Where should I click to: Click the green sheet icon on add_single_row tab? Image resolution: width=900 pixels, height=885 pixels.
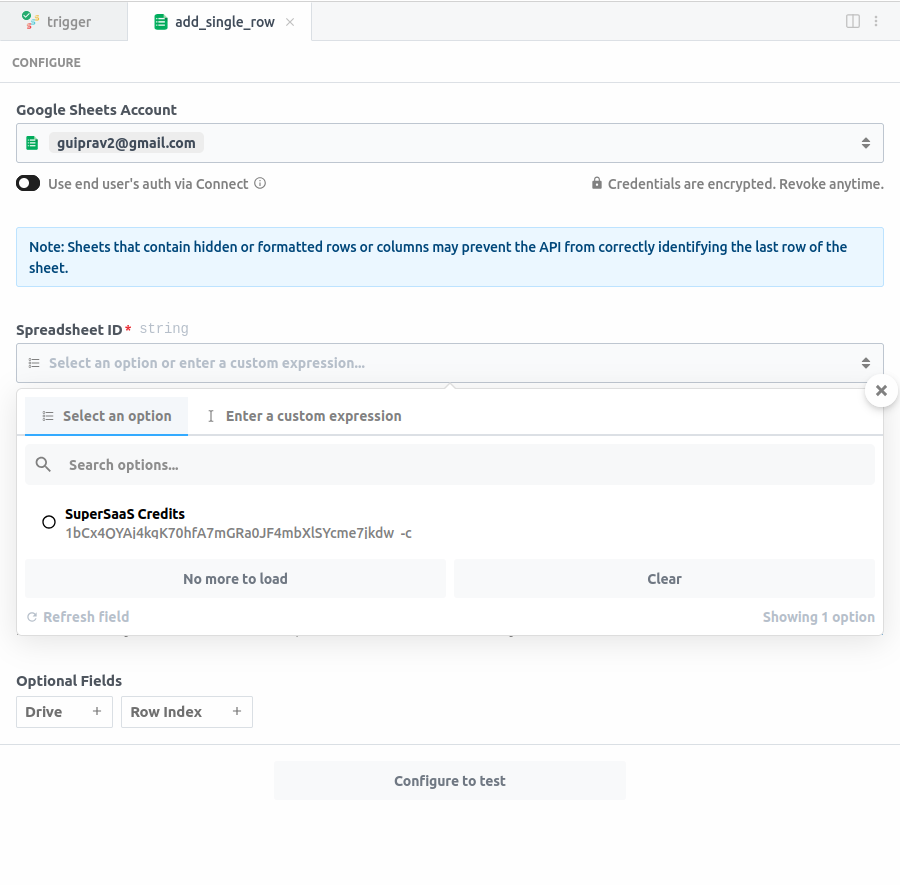coord(160,20)
